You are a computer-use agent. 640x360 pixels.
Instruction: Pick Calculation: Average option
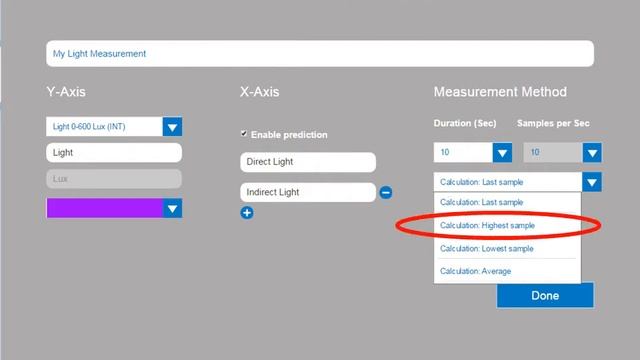click(x=507, y=271)
